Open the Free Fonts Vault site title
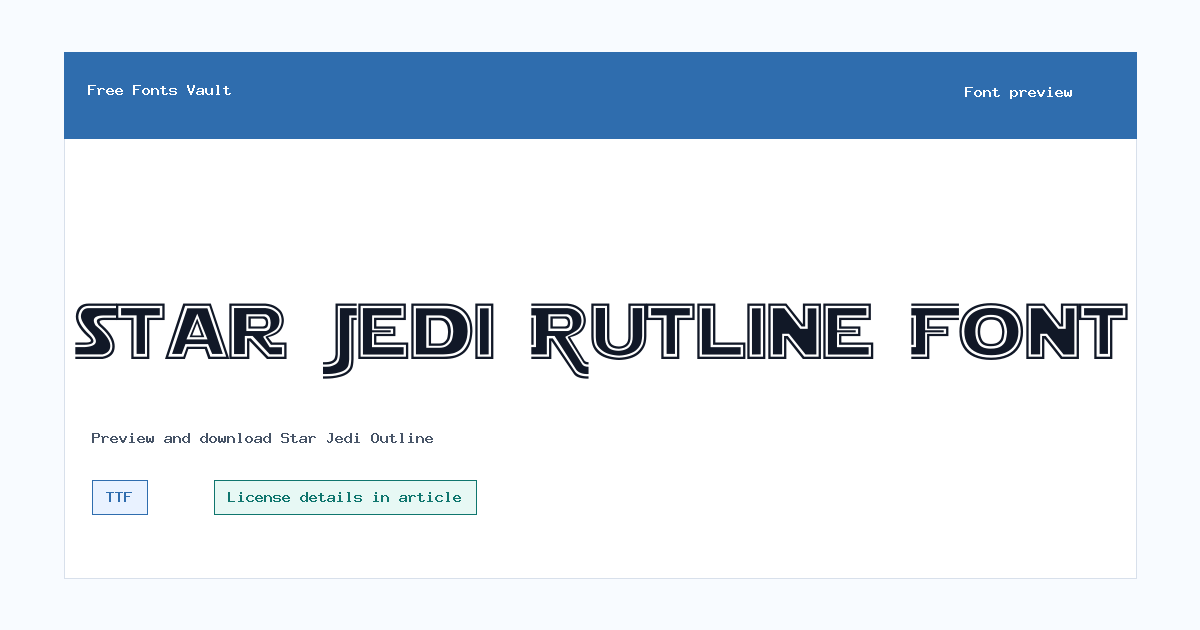 (159, 90)
